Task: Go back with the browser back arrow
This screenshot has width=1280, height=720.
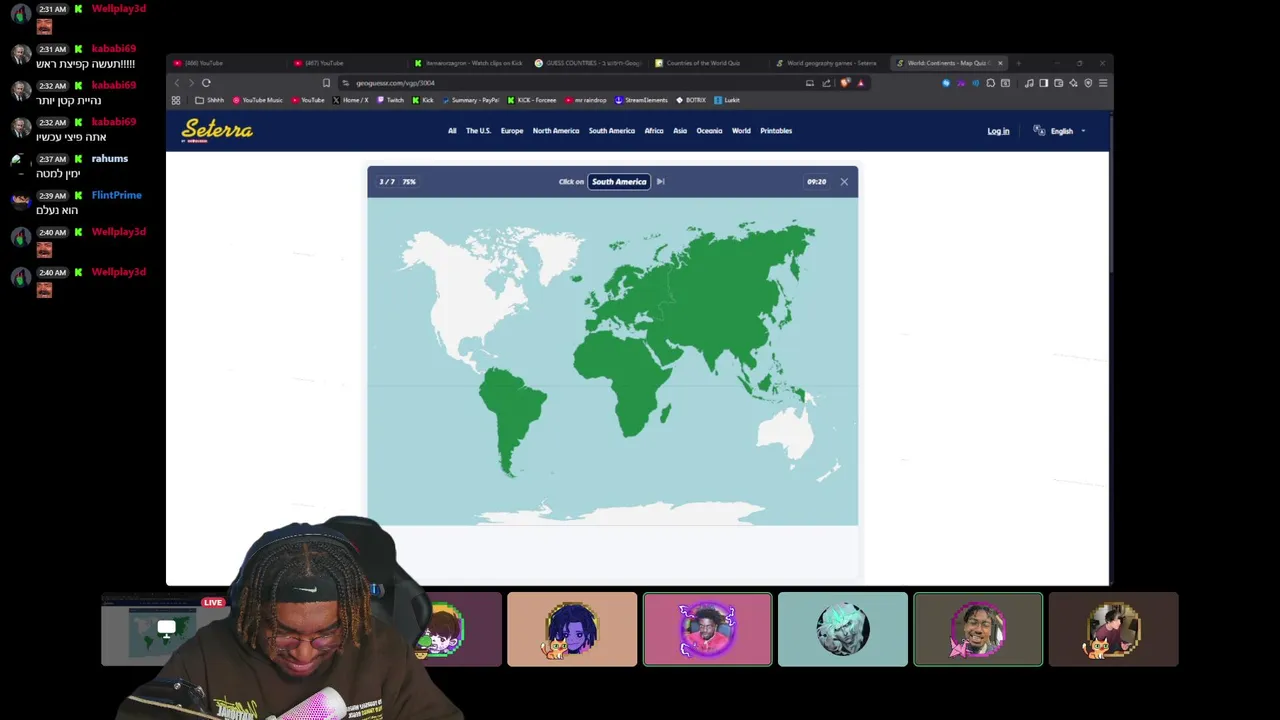Action: [177, 83]
